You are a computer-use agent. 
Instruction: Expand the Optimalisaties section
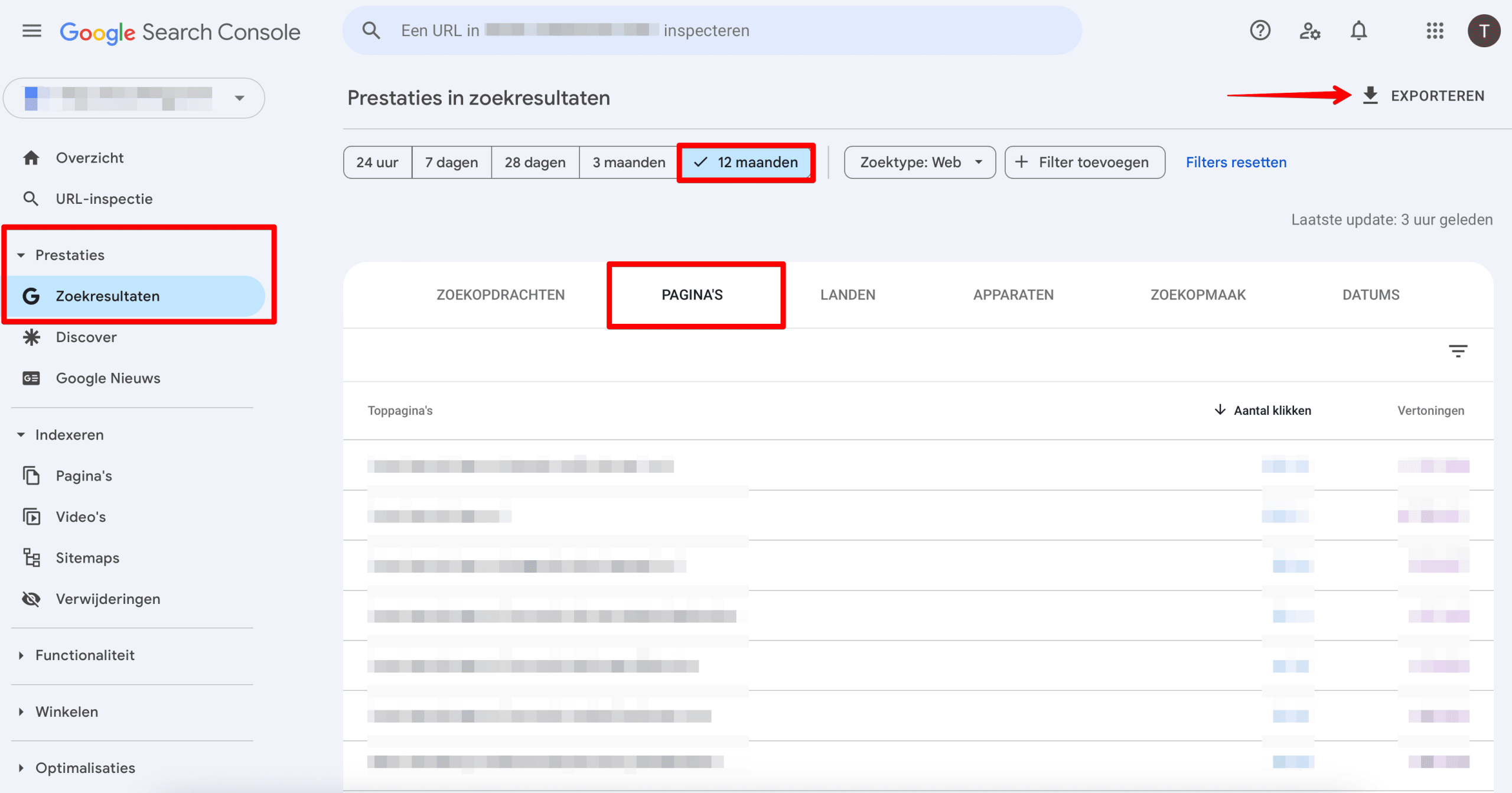tap(21, 768)
